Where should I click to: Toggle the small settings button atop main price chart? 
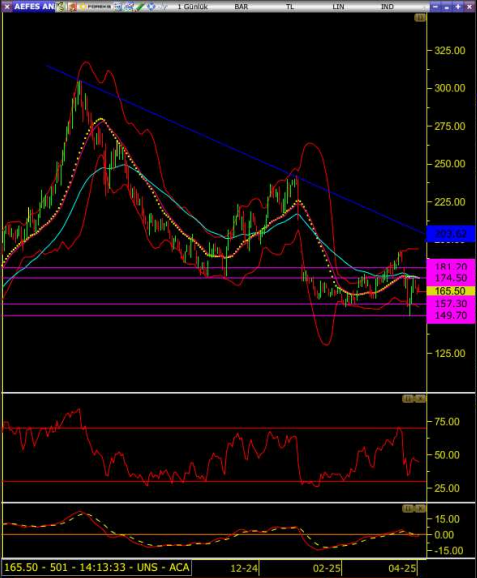point(420,17)
